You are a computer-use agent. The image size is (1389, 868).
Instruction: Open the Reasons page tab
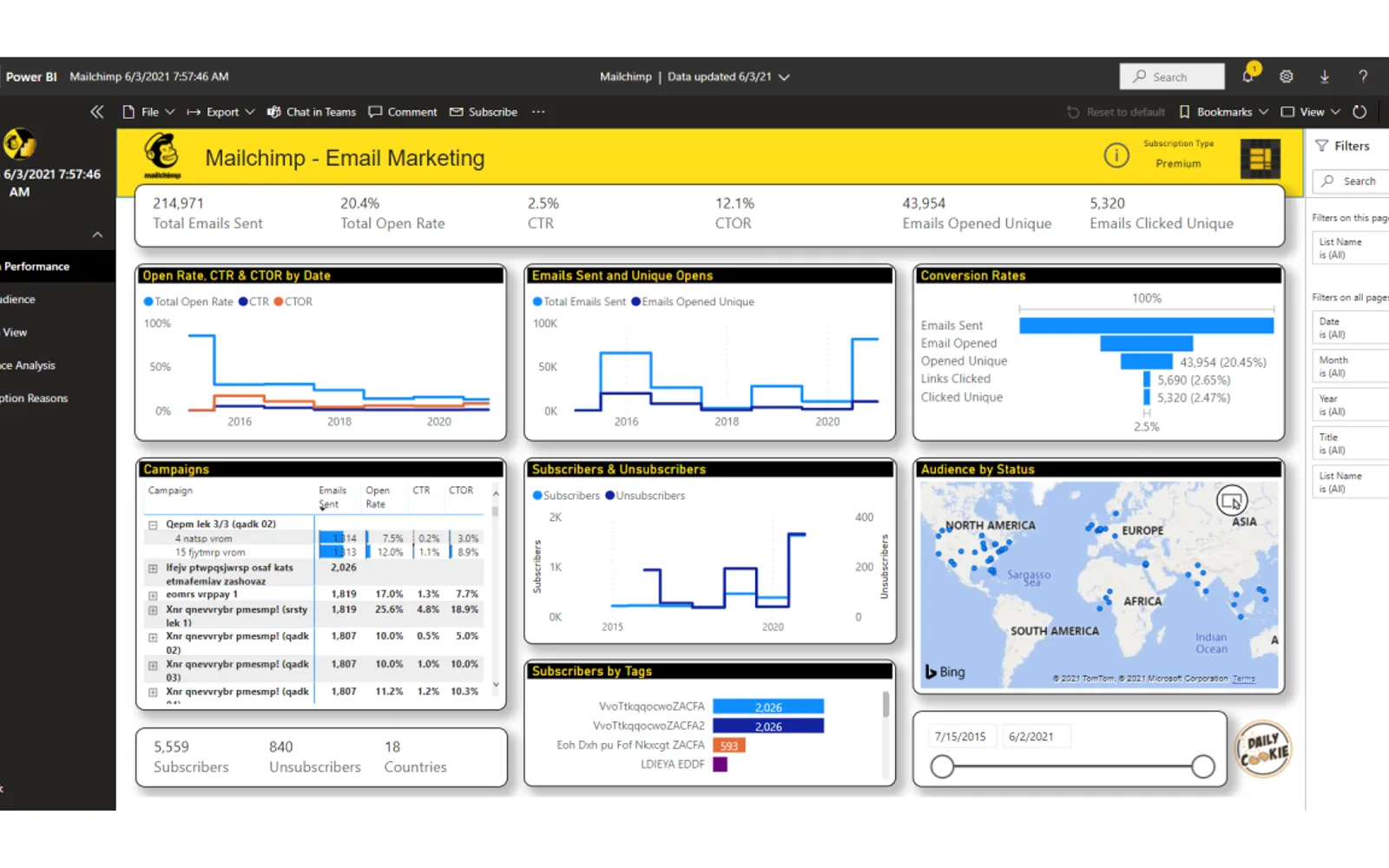57,398
